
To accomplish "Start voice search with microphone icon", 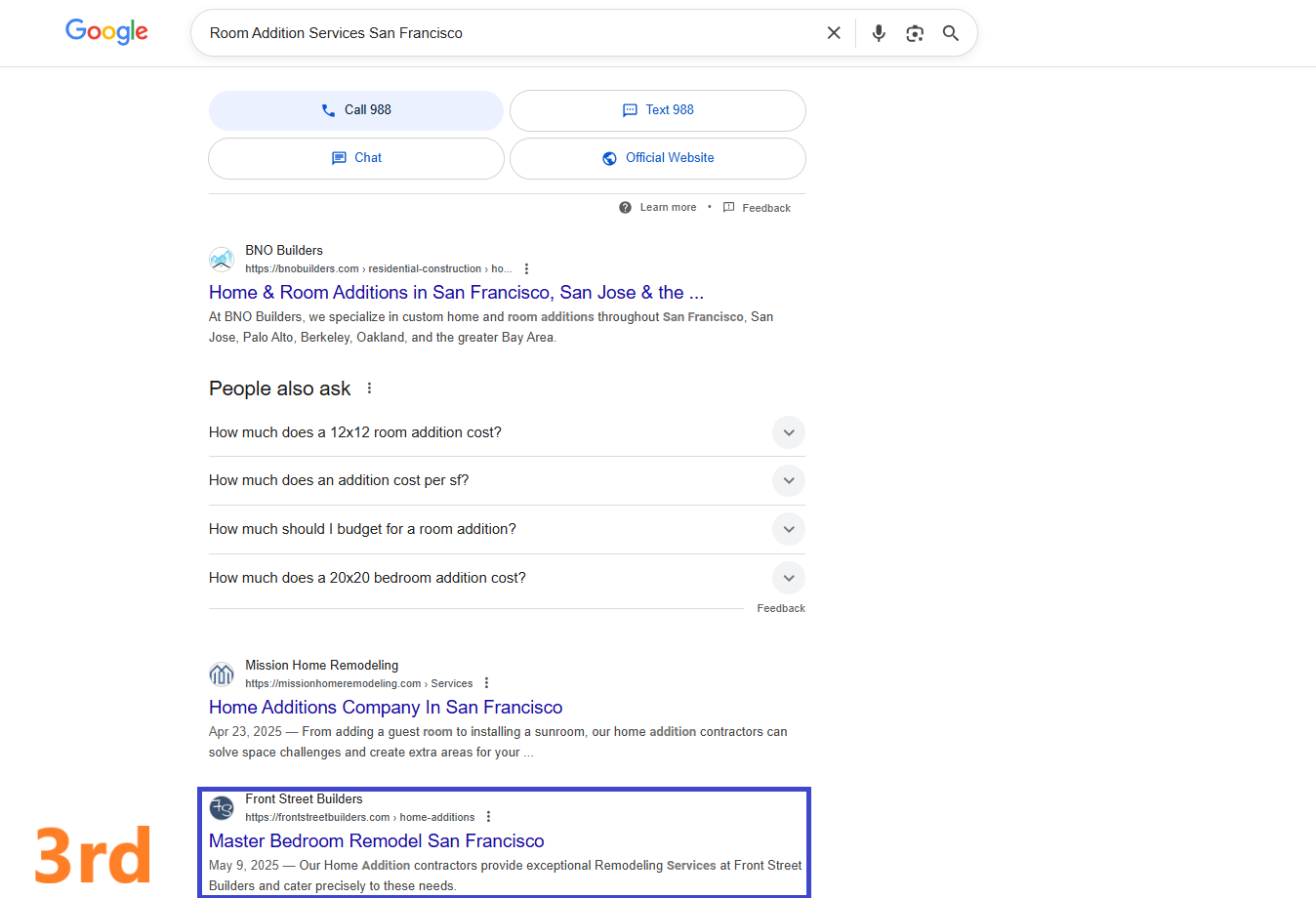I will 879,33.
